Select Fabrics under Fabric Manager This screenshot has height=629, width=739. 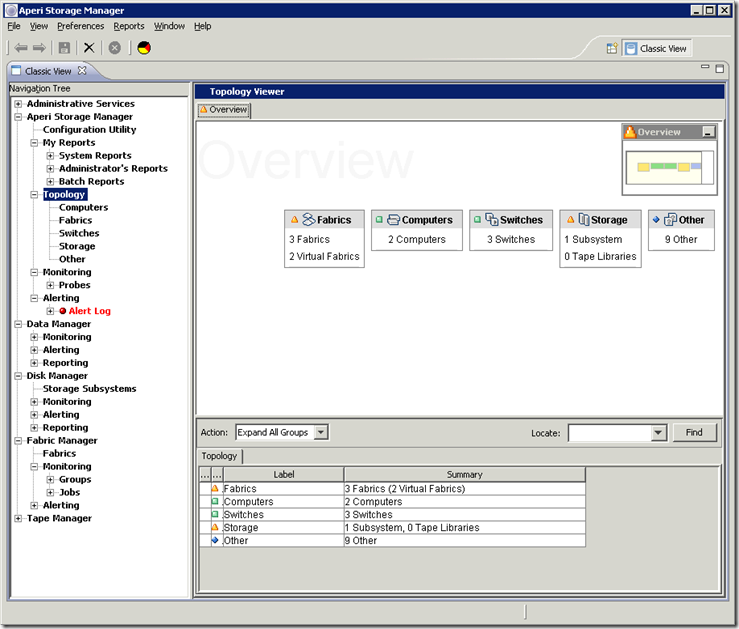pyautogui.click(x=59, y=453)
